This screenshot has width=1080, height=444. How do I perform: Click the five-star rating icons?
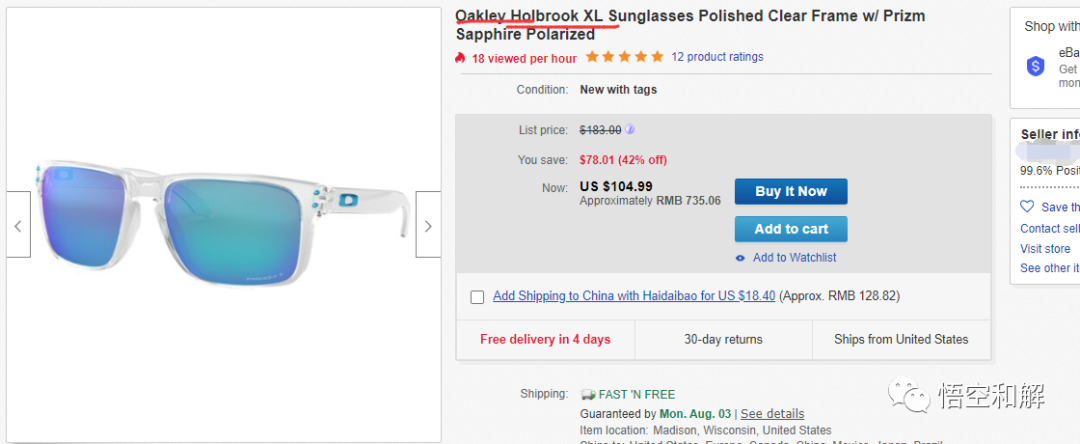coord(624,57)
